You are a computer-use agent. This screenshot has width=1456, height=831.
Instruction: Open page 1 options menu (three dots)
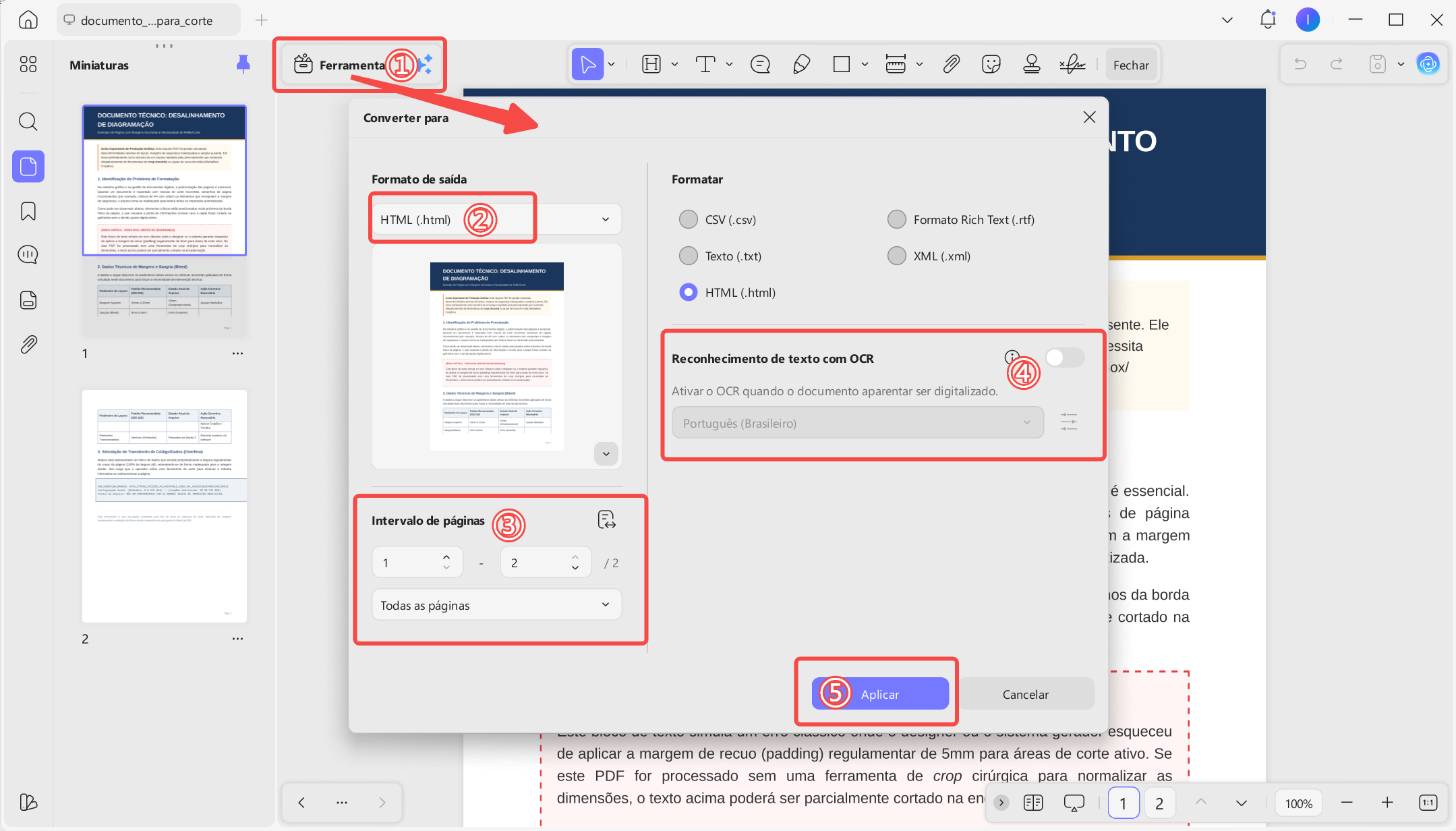(237, 353)
